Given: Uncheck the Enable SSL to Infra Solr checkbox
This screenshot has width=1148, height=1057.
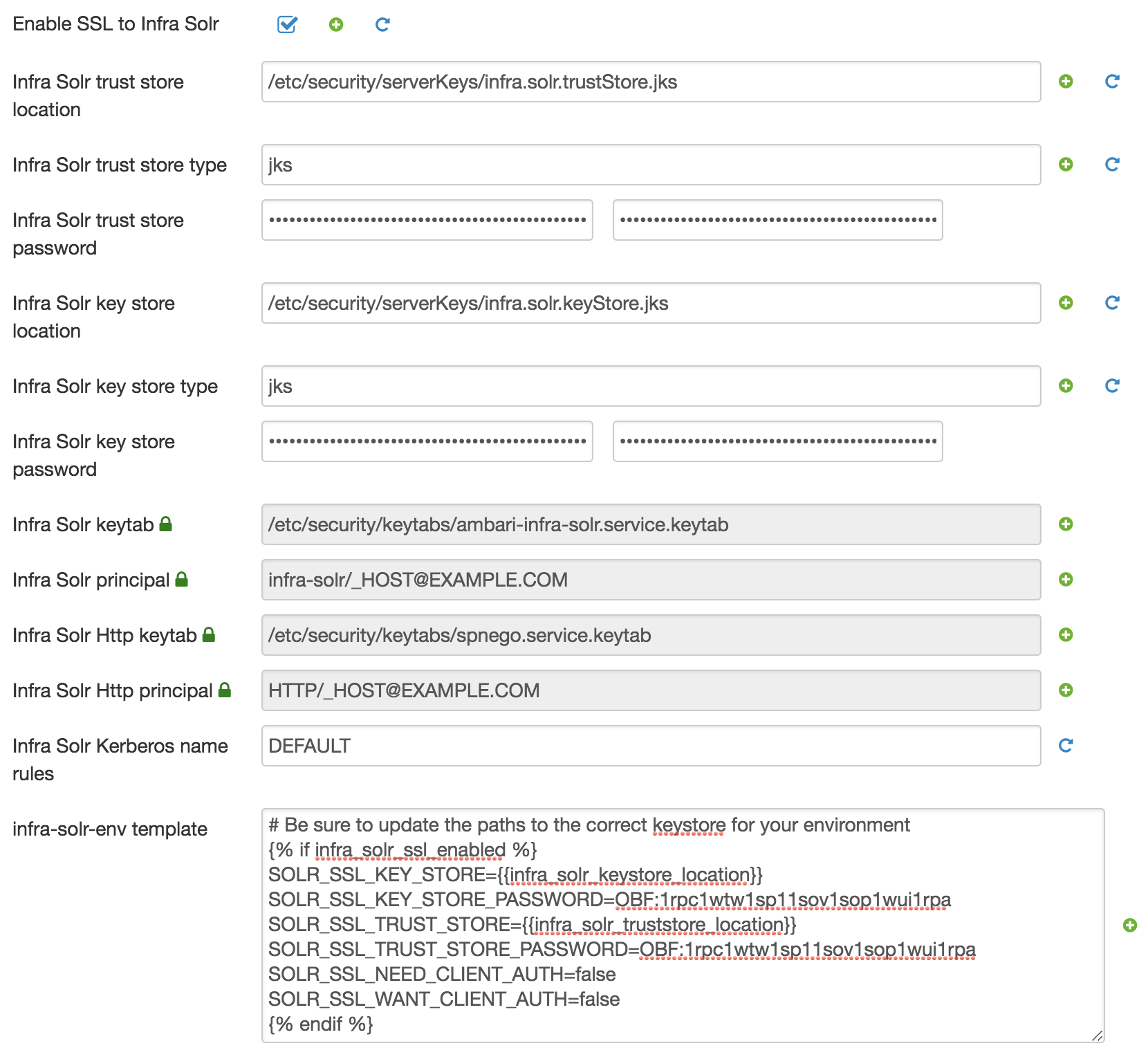Looking at the screenshot, I should pos(287,25).
